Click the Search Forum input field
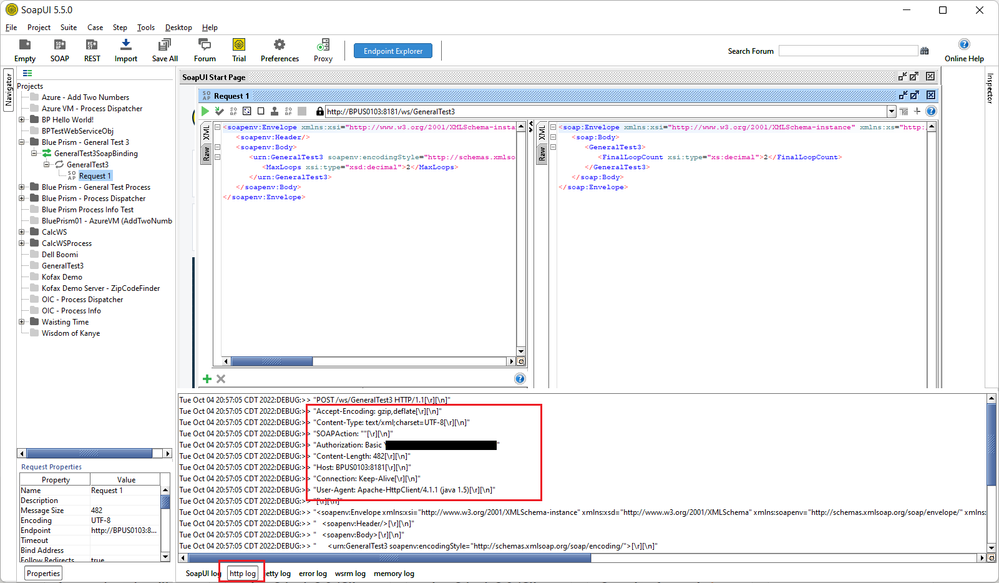 (847, 51)
